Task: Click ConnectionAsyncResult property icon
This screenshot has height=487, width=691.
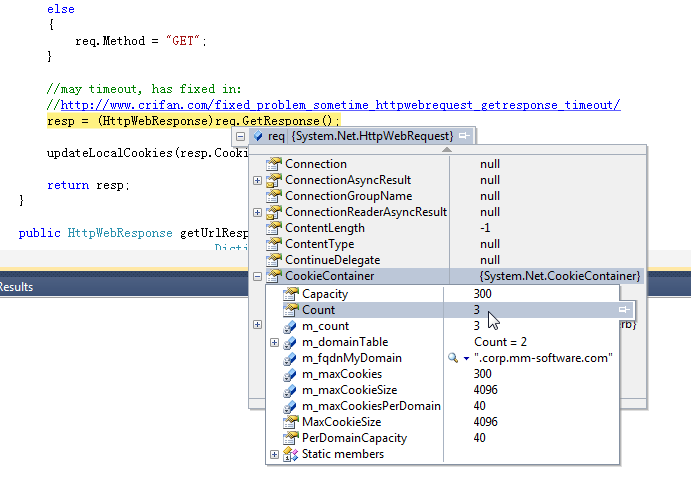Action: point(273,180)
